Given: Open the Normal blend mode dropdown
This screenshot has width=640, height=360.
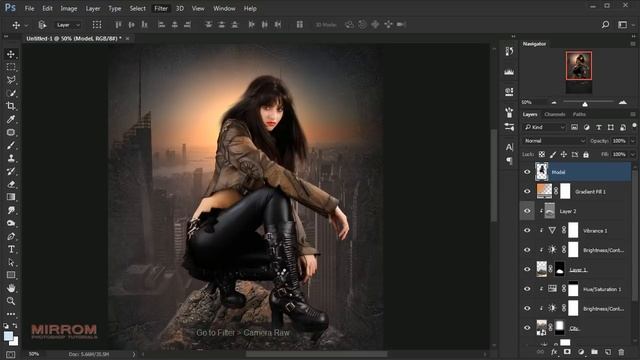Looking at the screenshot, I should 554,141.
